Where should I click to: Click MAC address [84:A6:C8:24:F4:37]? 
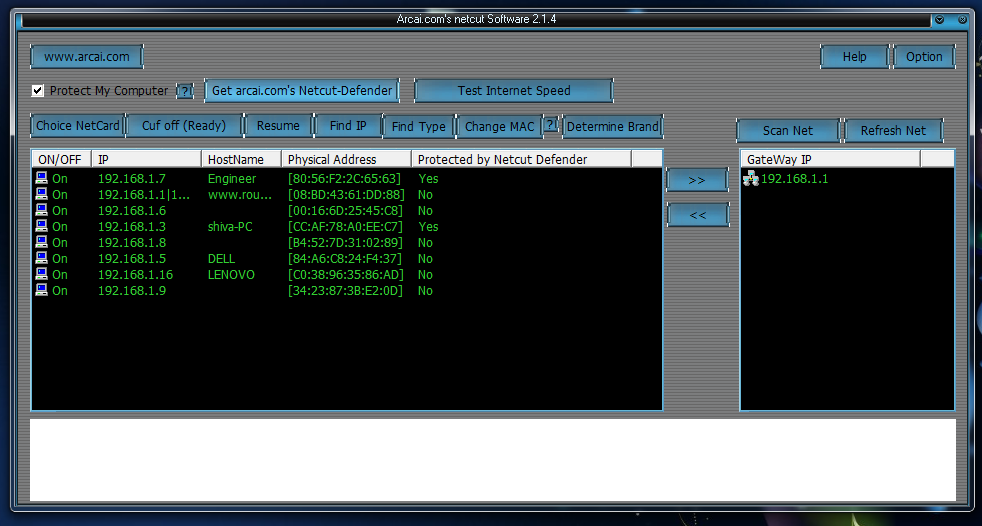[344, 259]
